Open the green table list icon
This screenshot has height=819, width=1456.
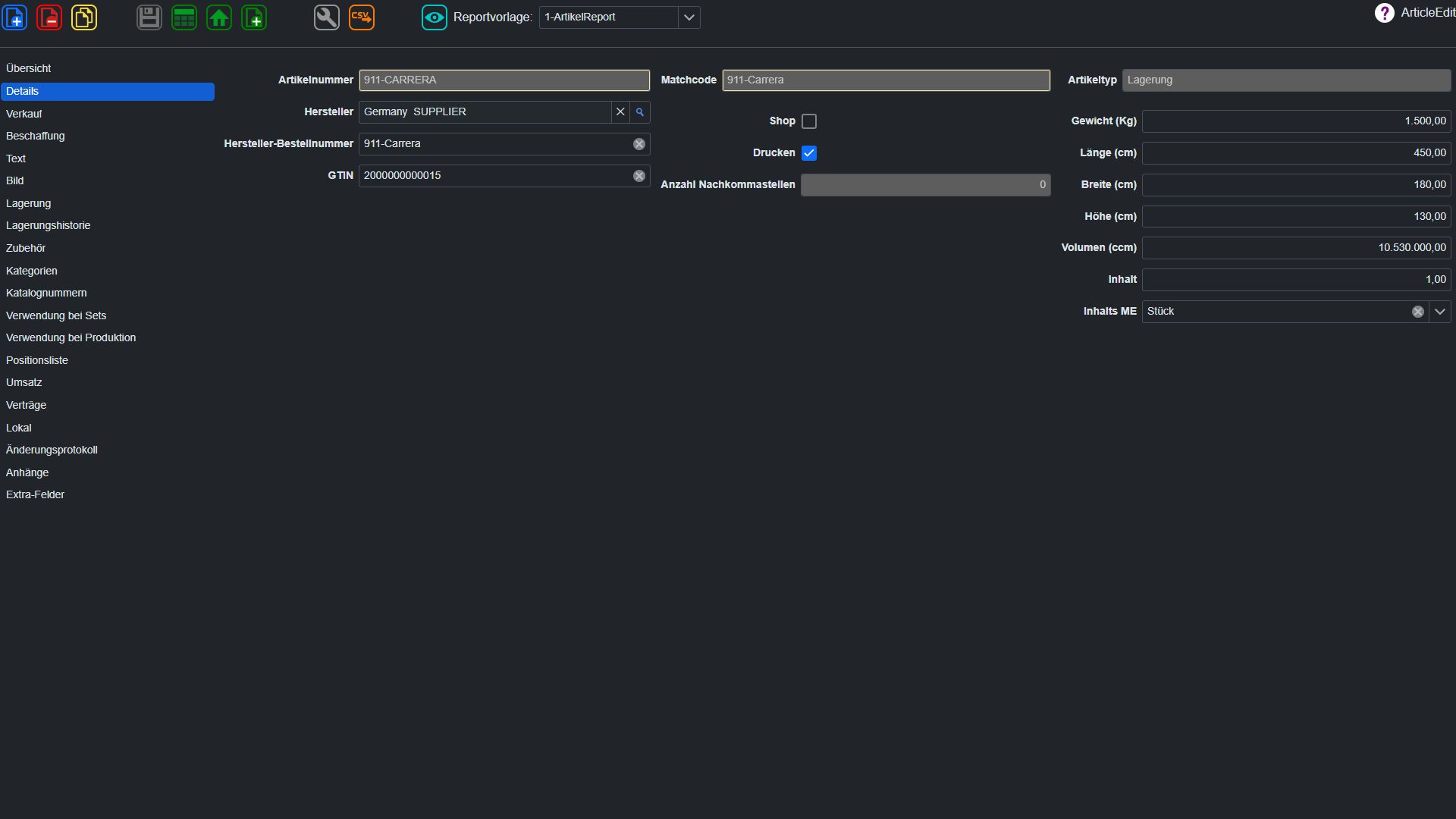tap(184, 17)
